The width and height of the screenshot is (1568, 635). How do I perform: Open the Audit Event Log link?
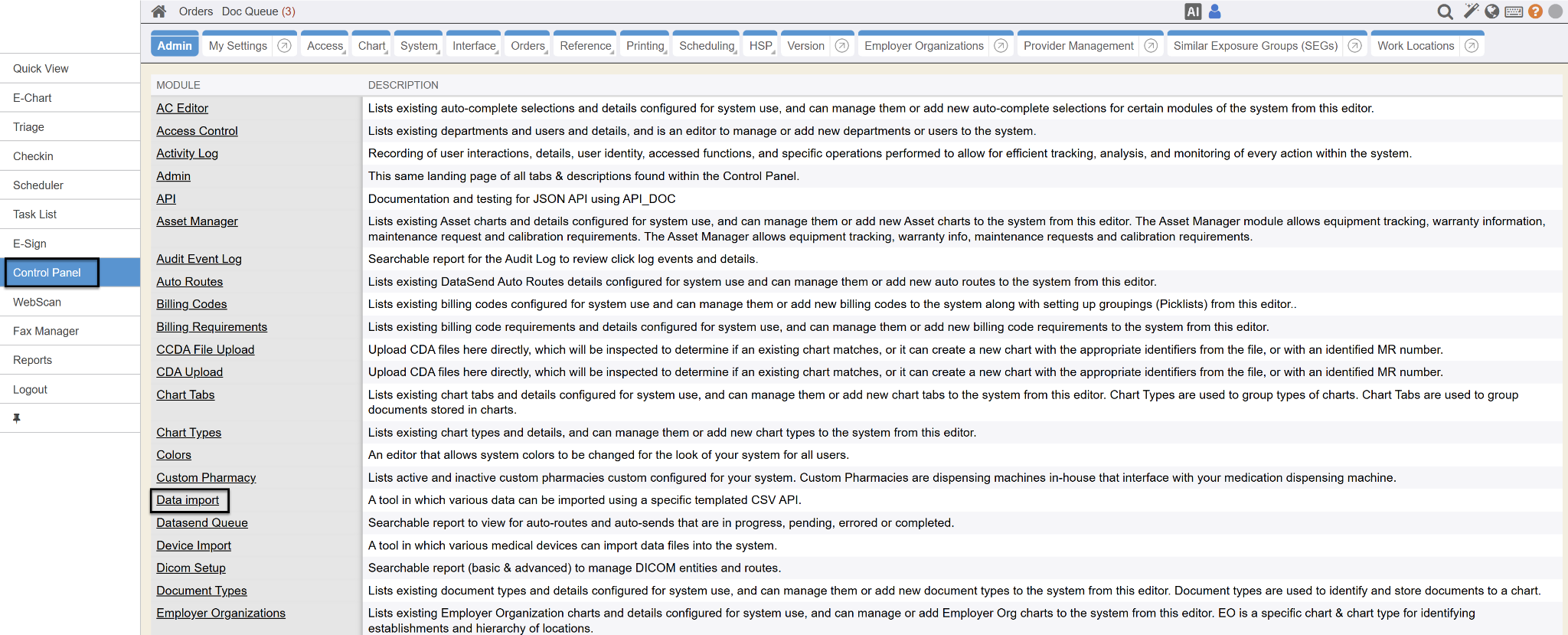pos(199,259)
